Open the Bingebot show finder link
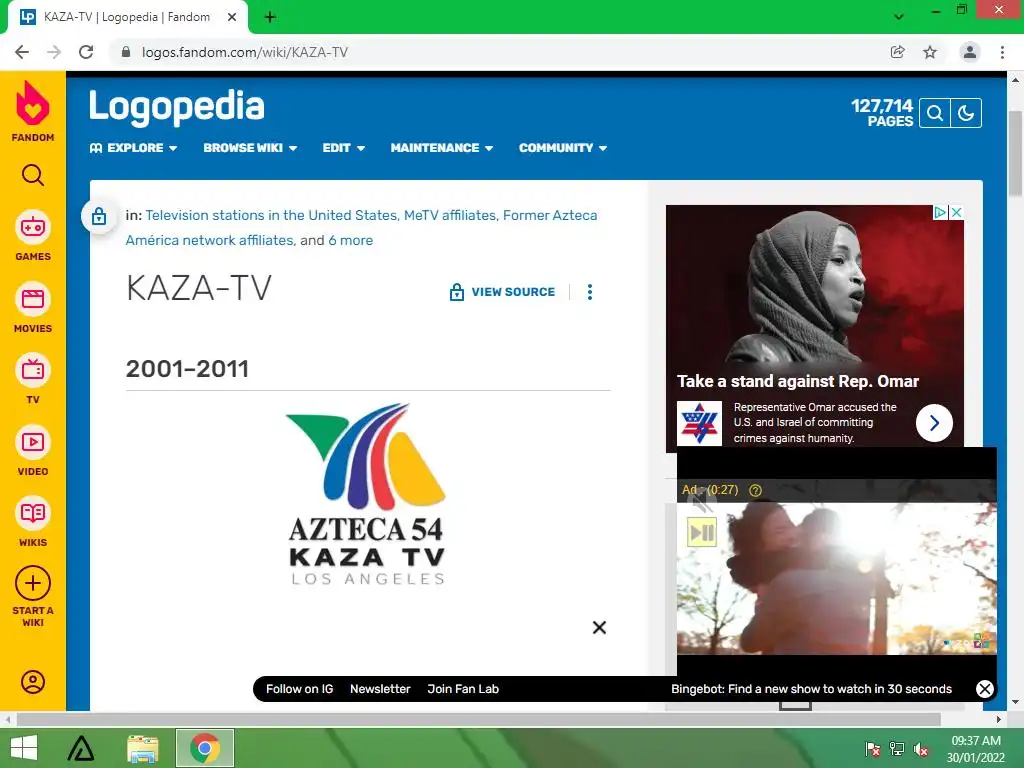Screen dimensions: 1024x768 tap(811, 689)
